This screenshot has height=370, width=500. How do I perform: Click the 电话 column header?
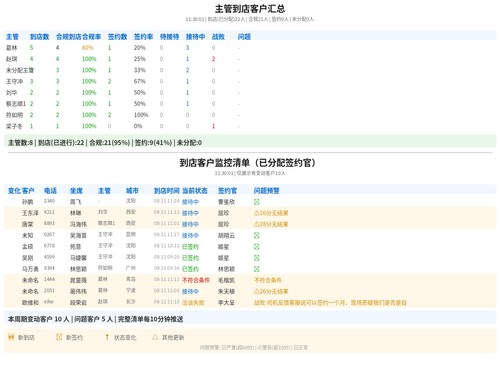(x=50, y=191)
